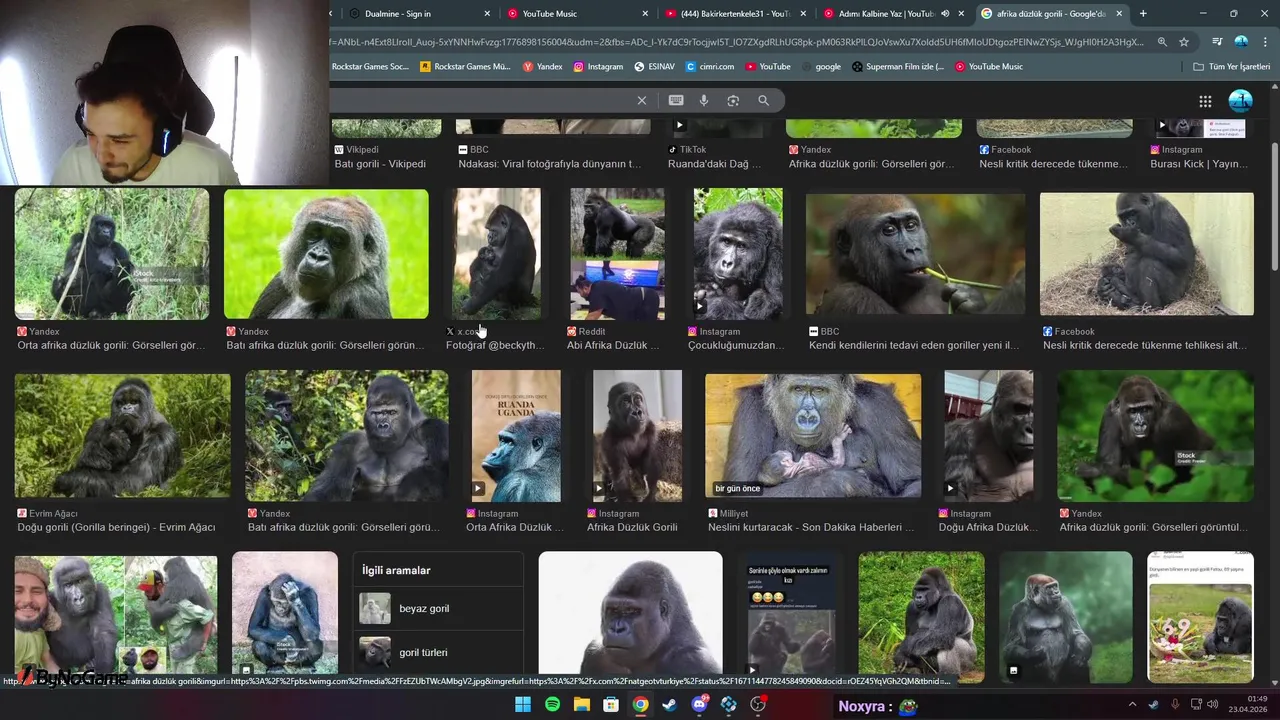Open the google bookmark
The height and width of the screenshot is (720, 1280).
pyautogui.click(x=821, y=67)
